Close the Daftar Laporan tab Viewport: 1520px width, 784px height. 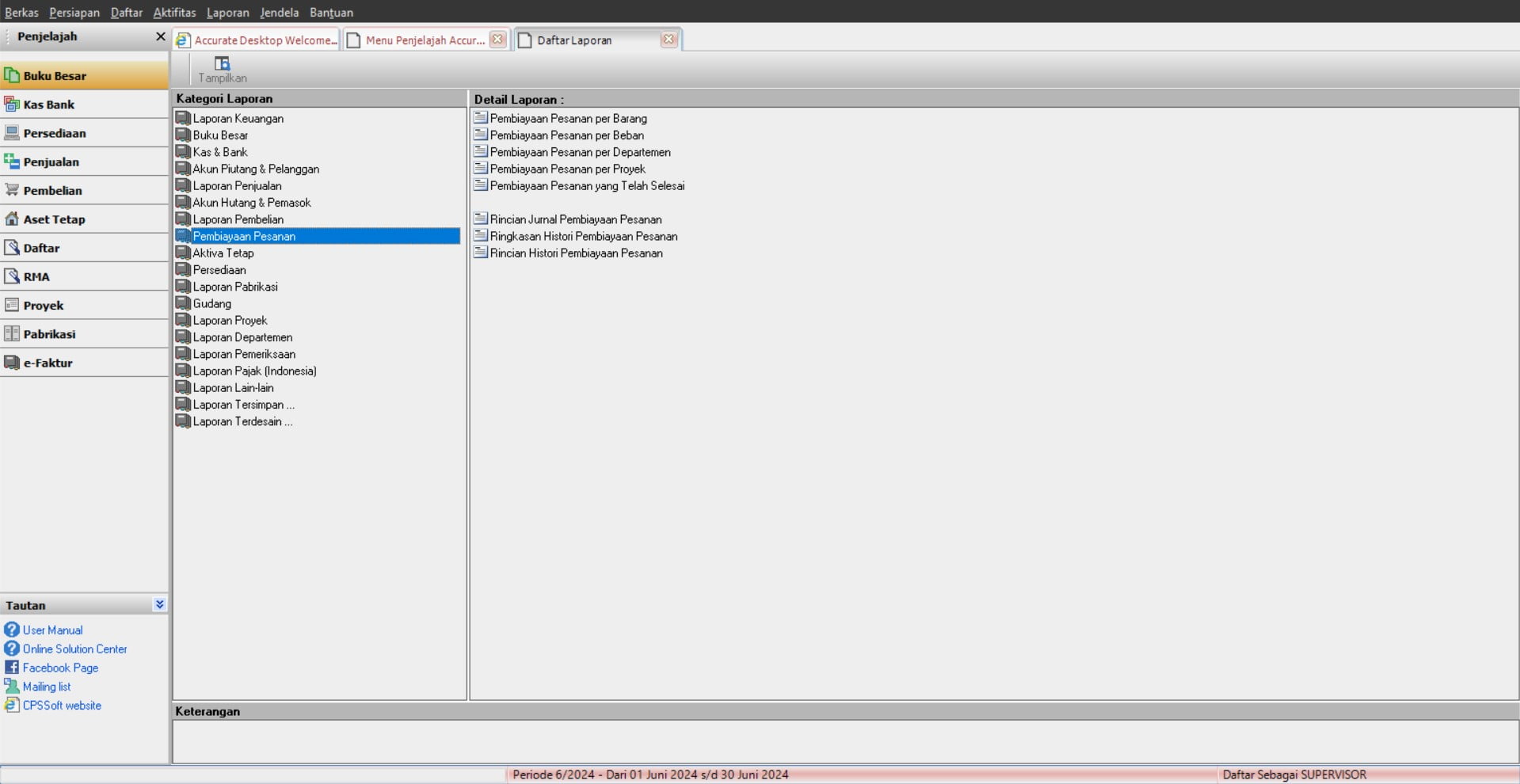click(x=669, y=40)
